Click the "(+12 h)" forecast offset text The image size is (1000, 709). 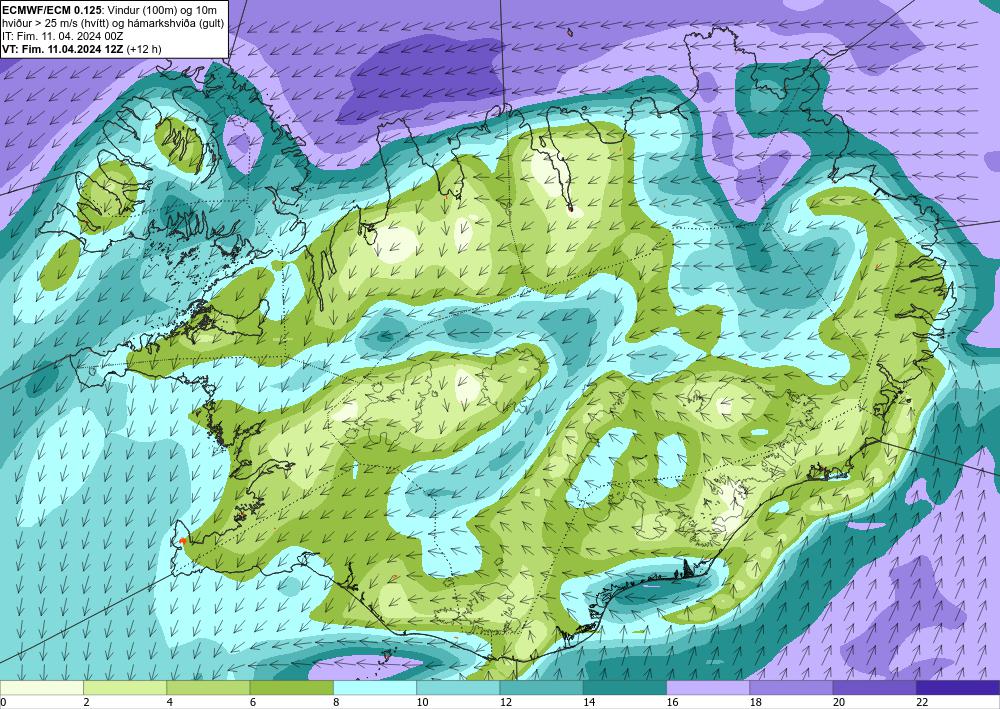[x=144, y=49]
